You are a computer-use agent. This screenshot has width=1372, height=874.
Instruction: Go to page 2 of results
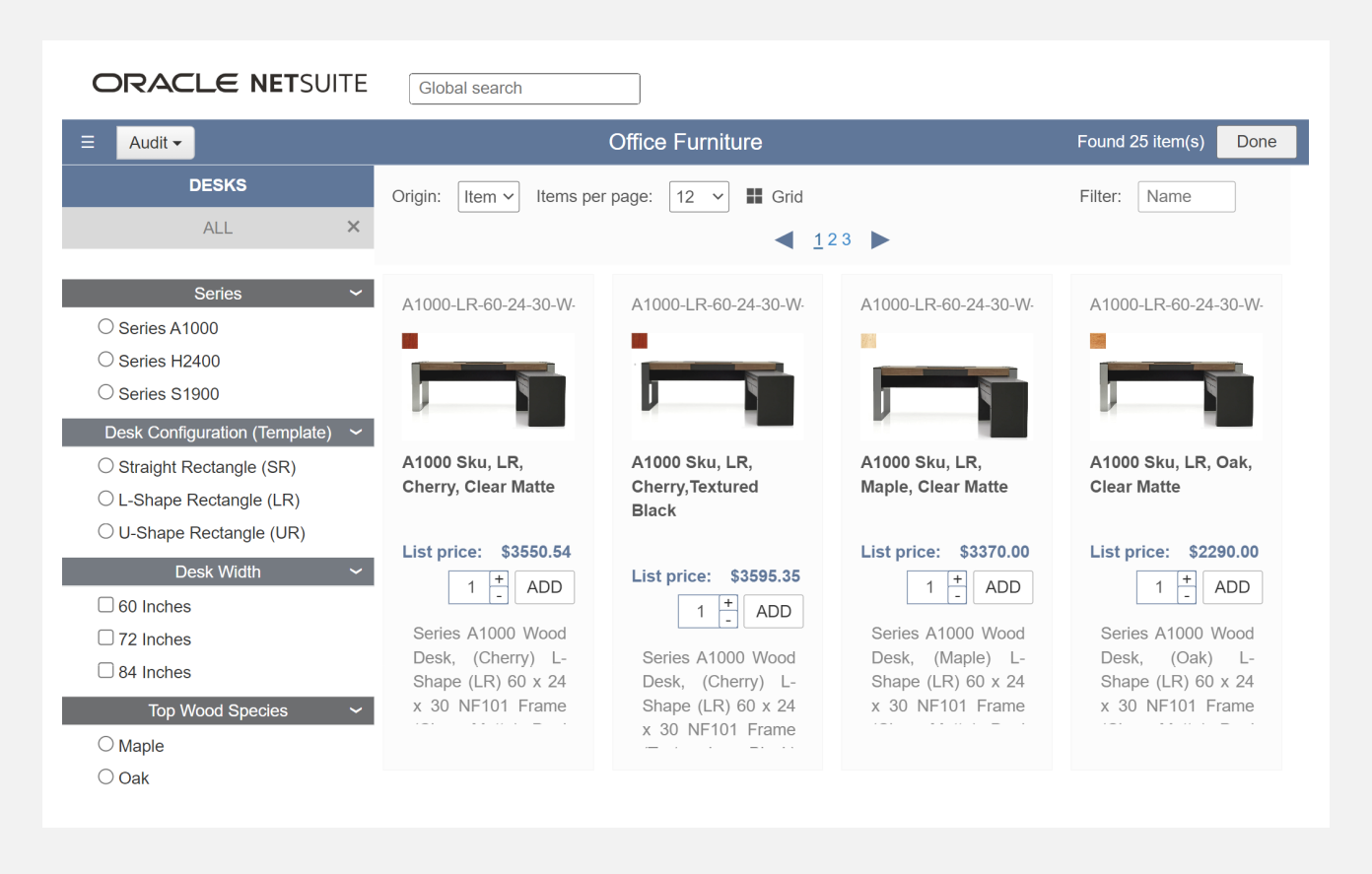(x=832, y=239)
